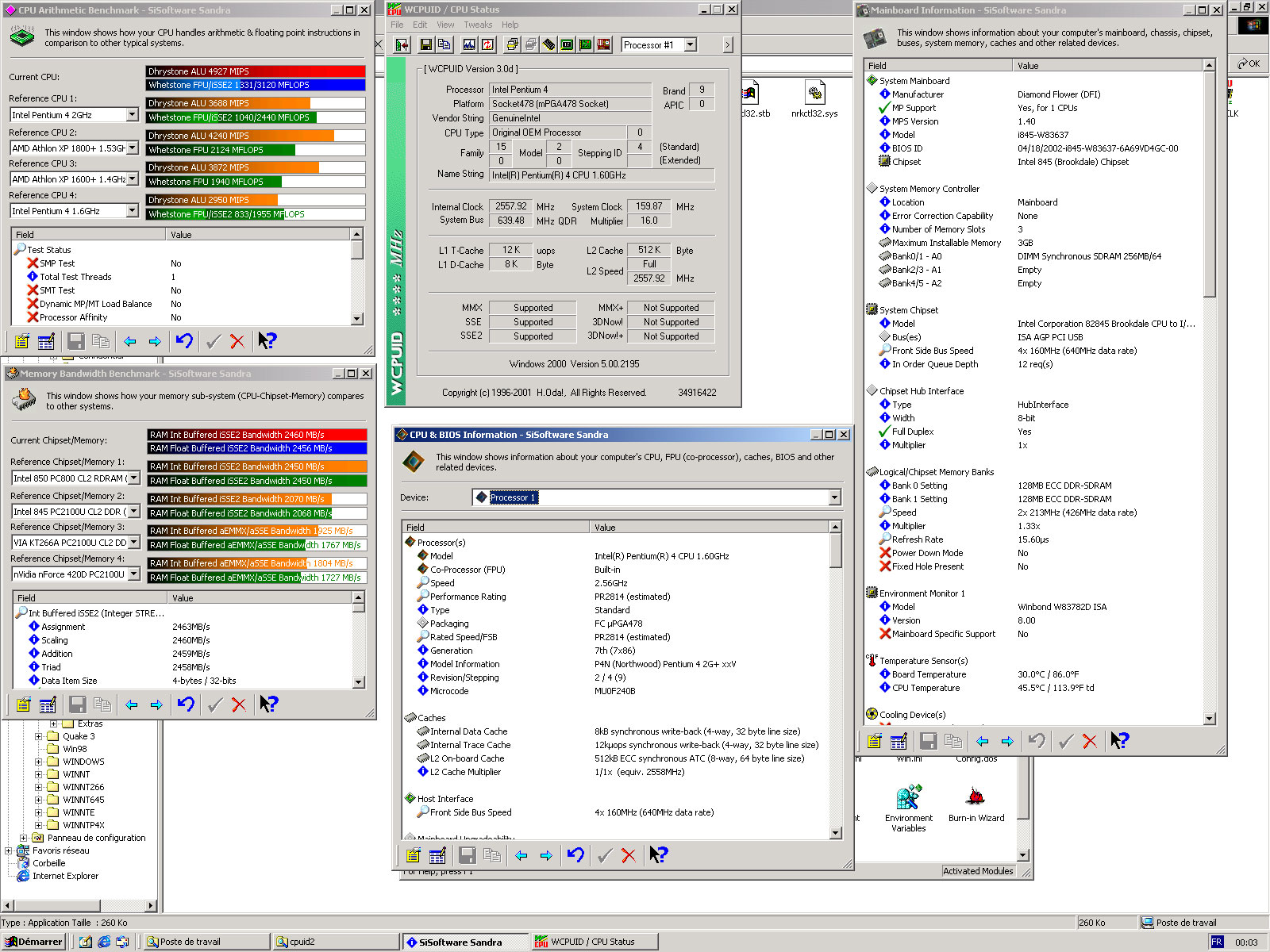The image size is (1270, 952).
Task: Click the blue refresh arrow in CPU Arithmetic Benchmark
Action: [184, 341]
